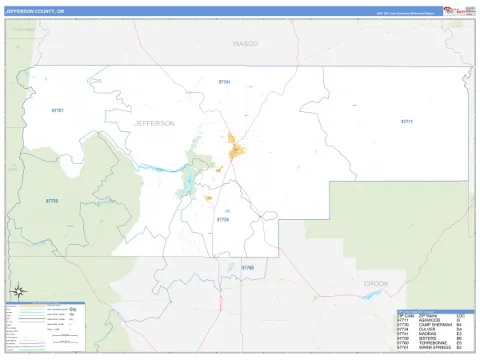Viewport: 480px width, 360px height.
Task: Select the 97761 ZIP label on the map
Action: pos(58,110)
